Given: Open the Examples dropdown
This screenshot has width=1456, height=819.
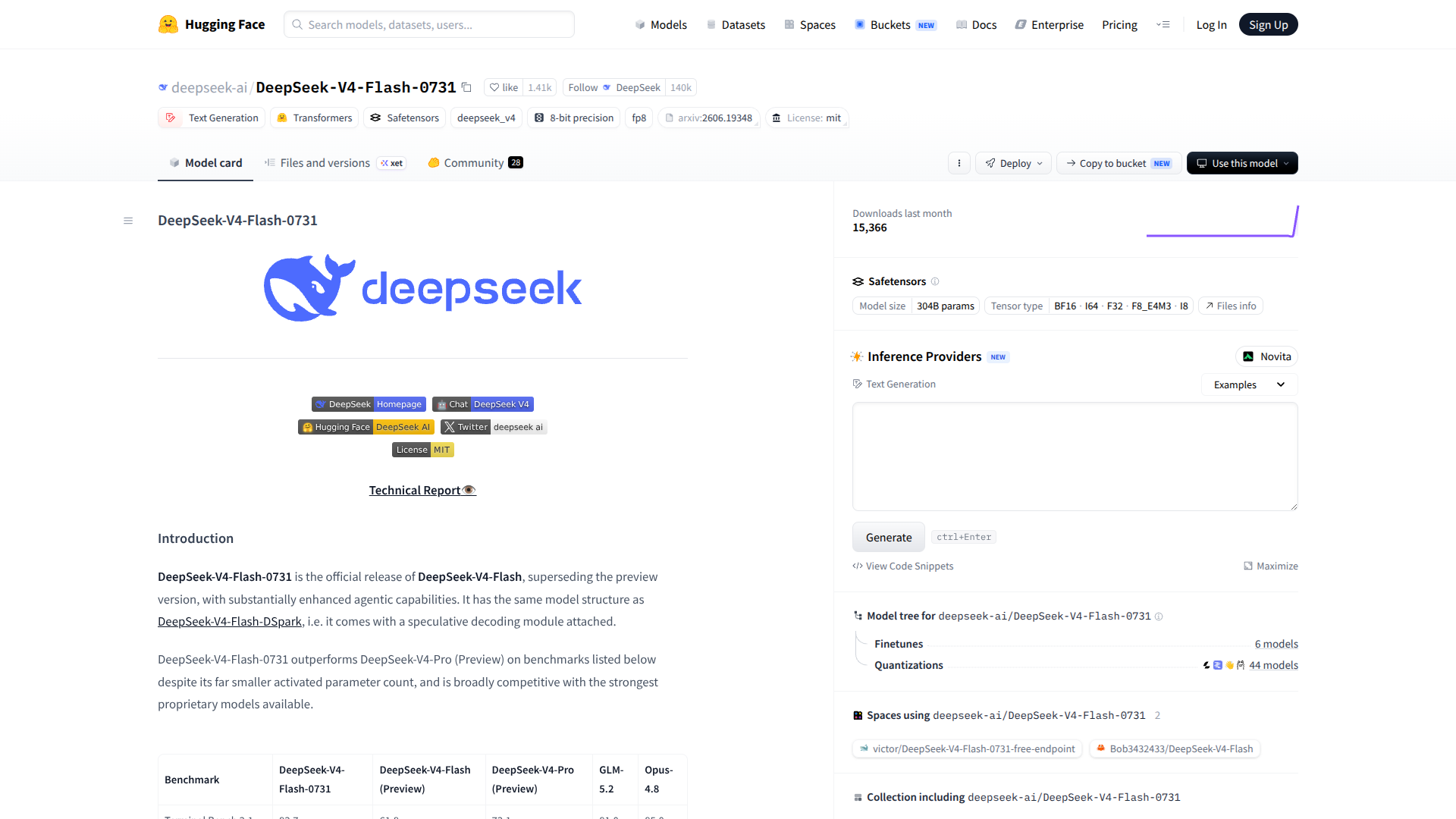Looking at the screenshot, I should (x=1250, y=384).
